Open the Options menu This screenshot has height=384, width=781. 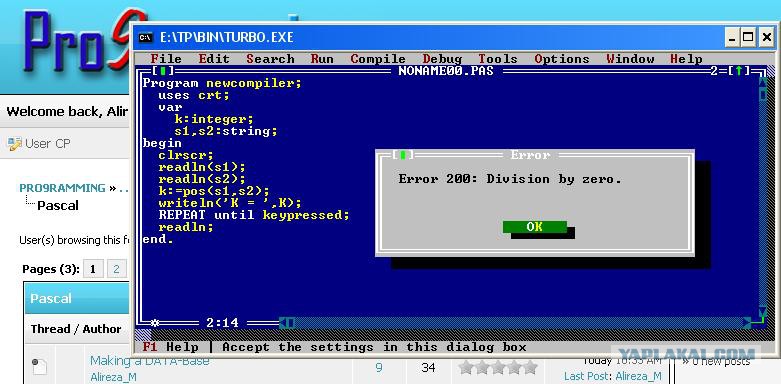tap(562, 59)
